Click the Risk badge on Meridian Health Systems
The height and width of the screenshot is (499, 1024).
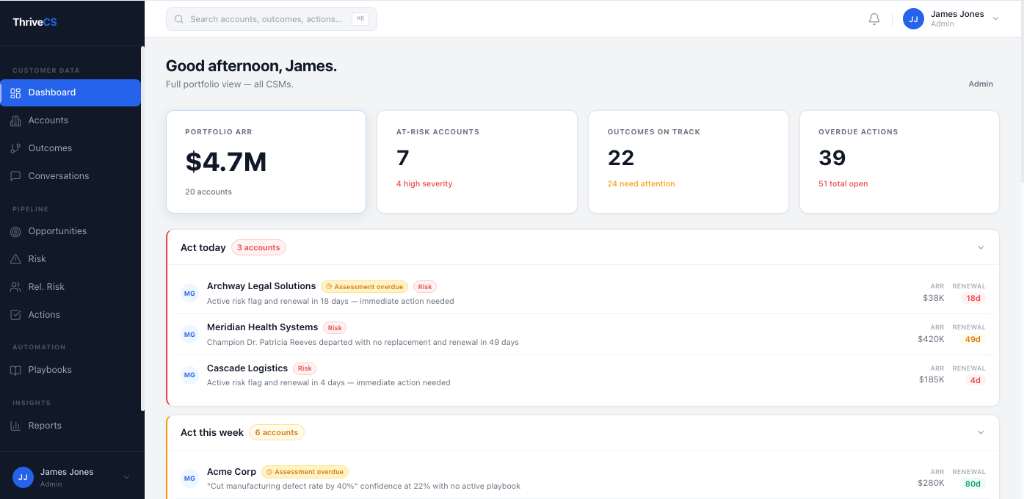coord(334,328)
